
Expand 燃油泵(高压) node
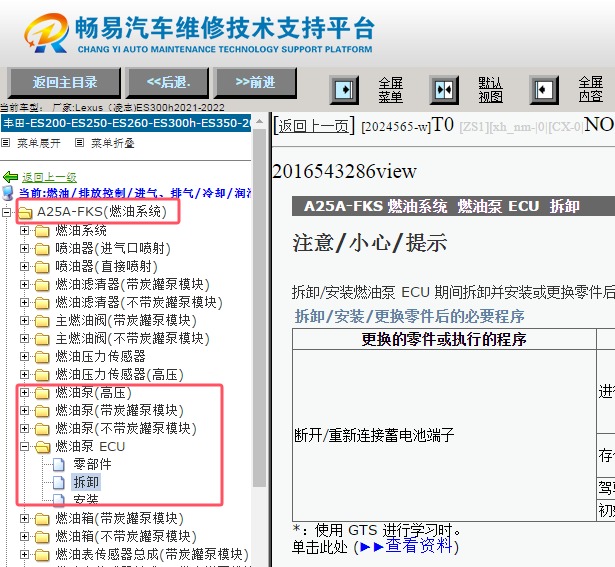(24, 393)
